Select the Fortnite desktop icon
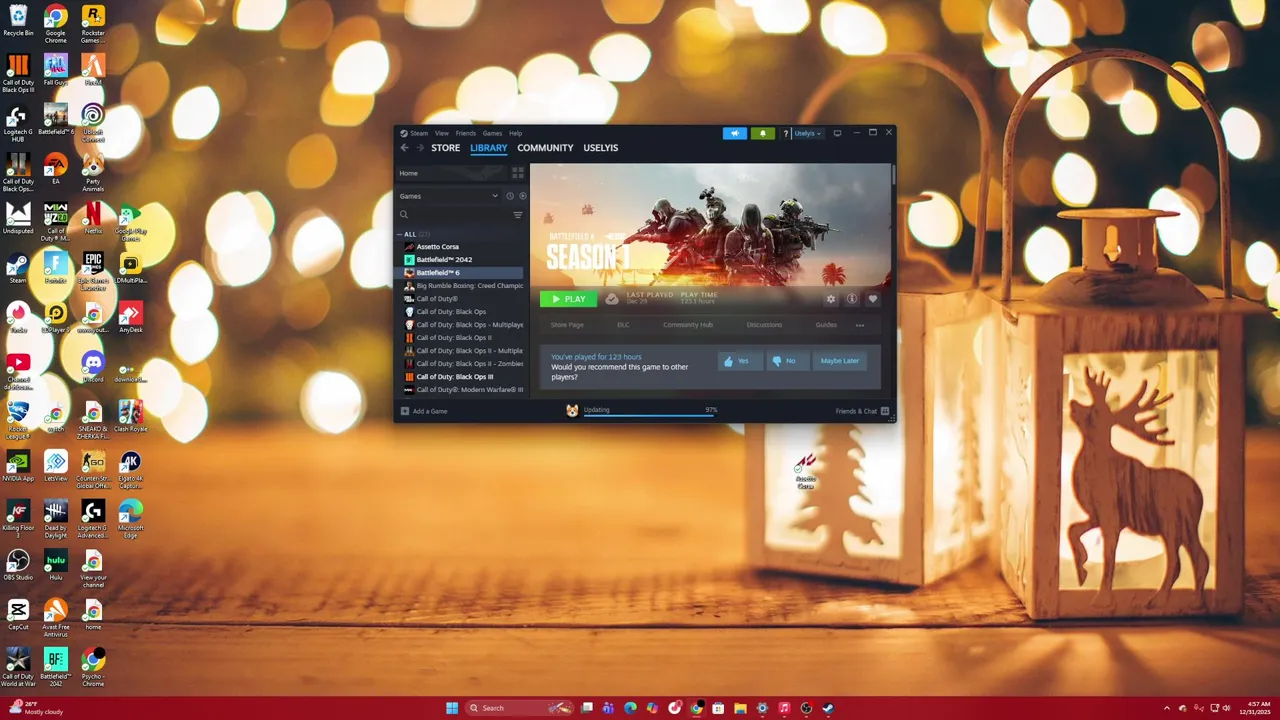The width and height of the screenshot is (1280, 720). tap(55, 267)
